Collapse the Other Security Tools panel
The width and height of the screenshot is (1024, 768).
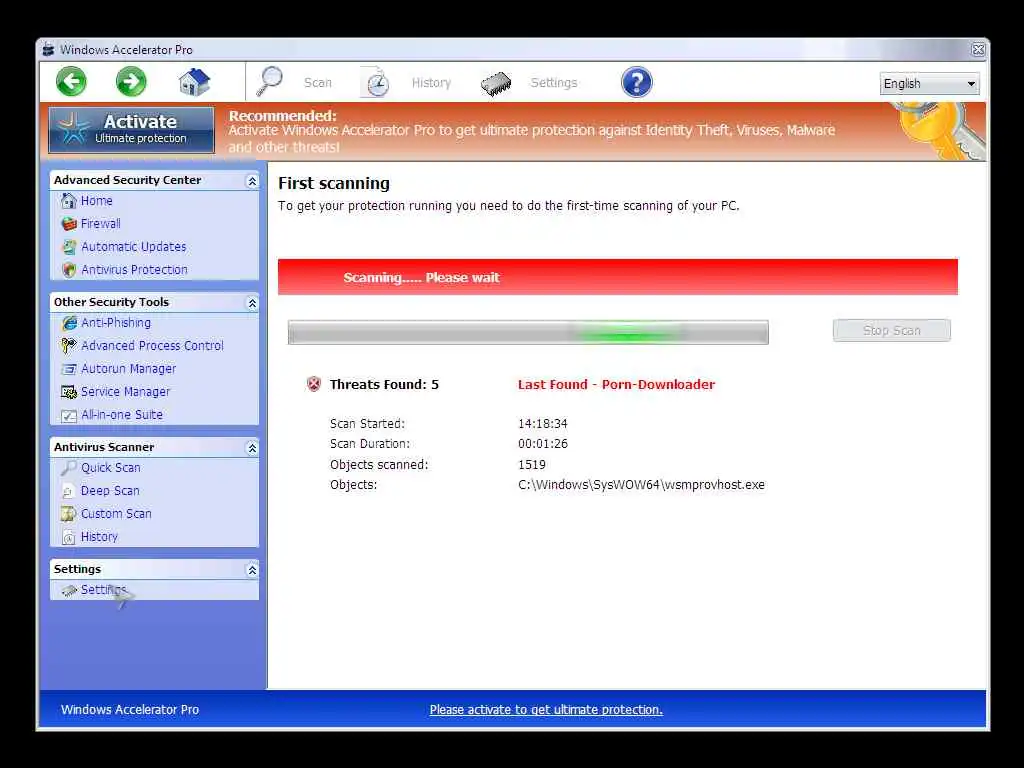point(252,303)
